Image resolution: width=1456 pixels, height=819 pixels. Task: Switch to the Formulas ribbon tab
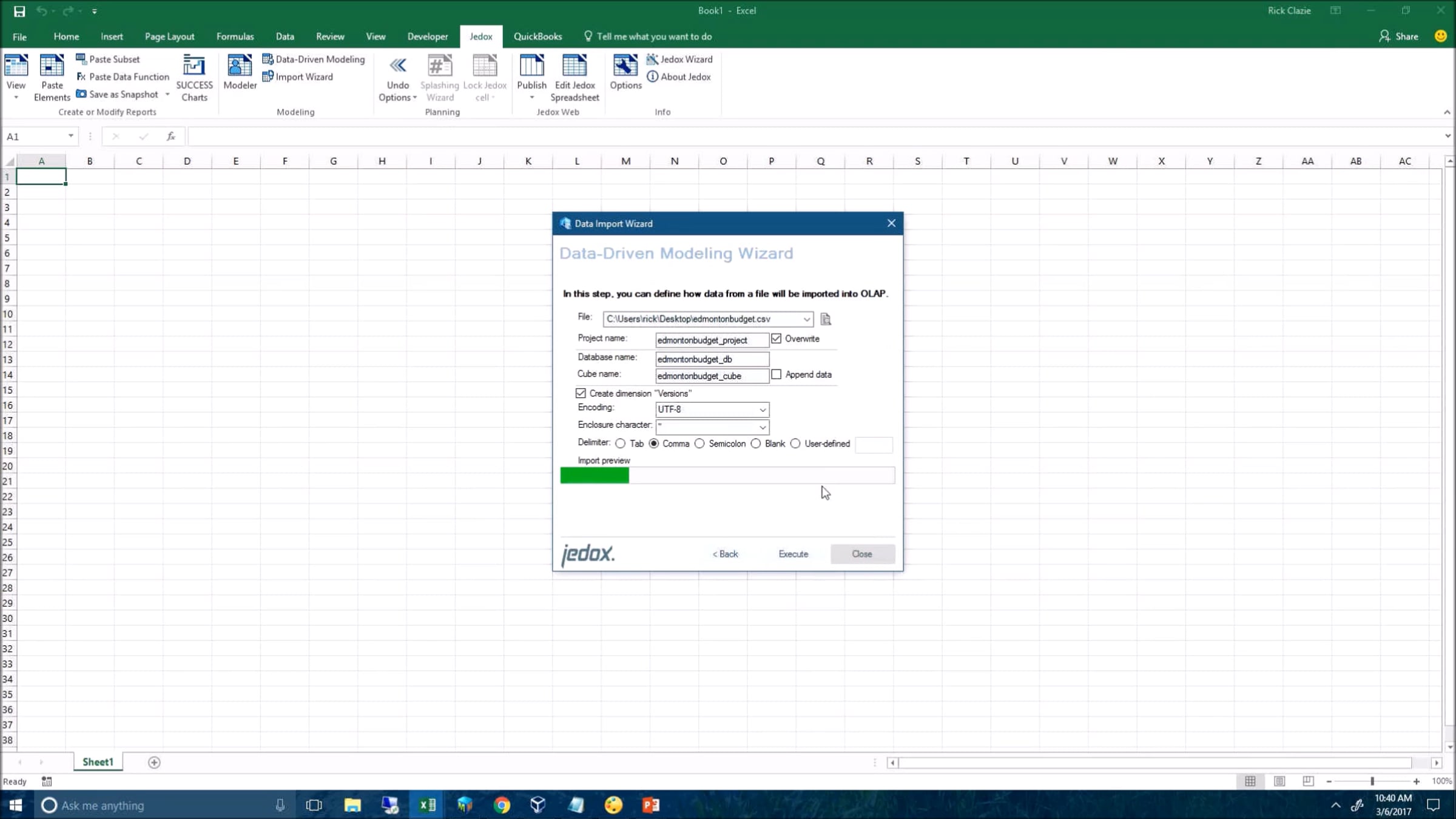(x=235, y=36)
